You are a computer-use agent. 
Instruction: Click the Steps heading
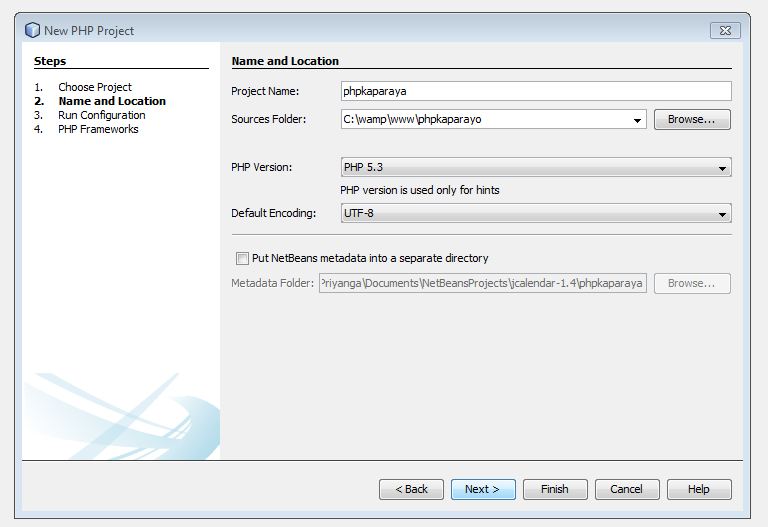coord(50,61)
